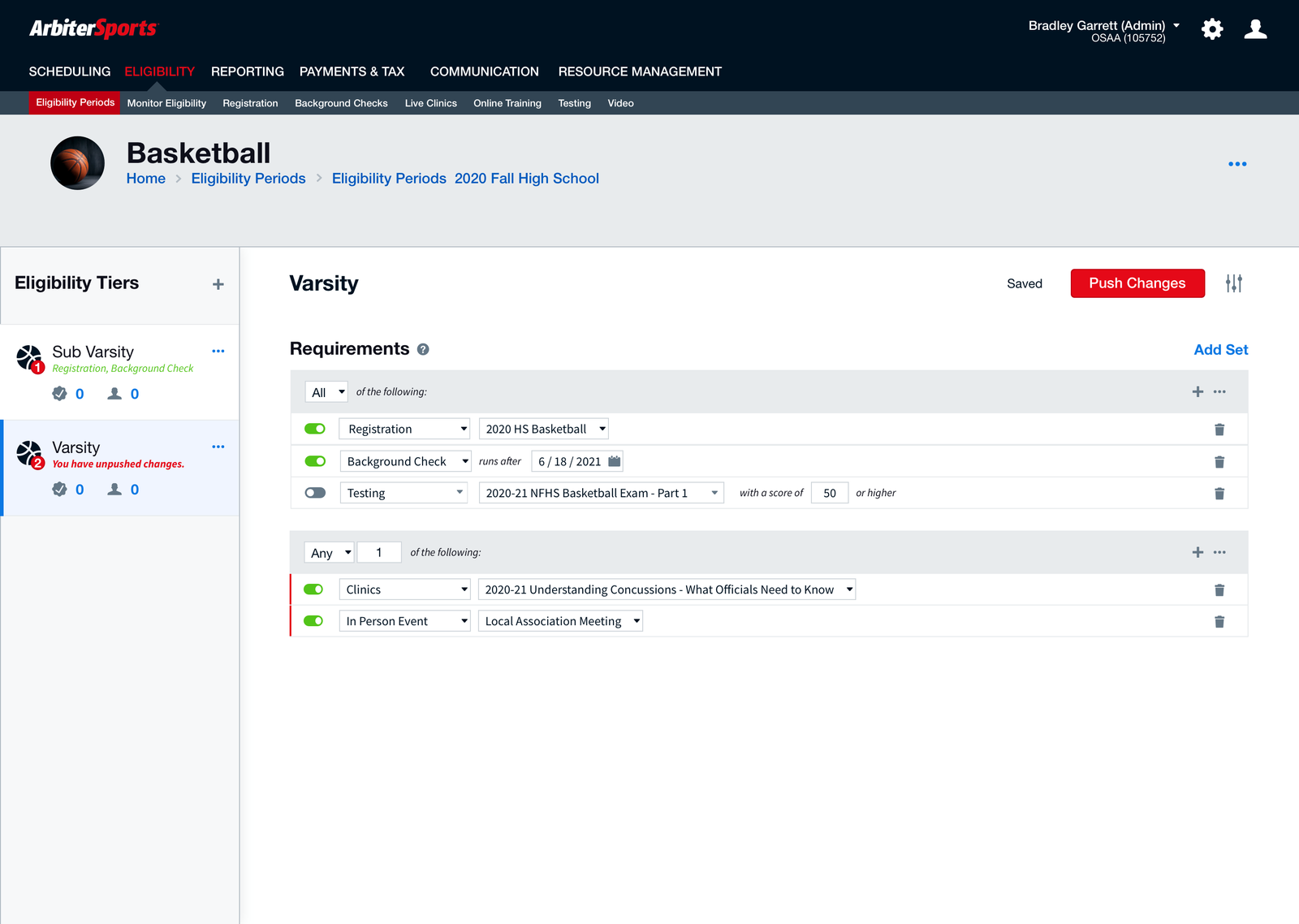Open Varsity tier options menu
This screenshot has width=1299, height=924.
pos(218,447)
